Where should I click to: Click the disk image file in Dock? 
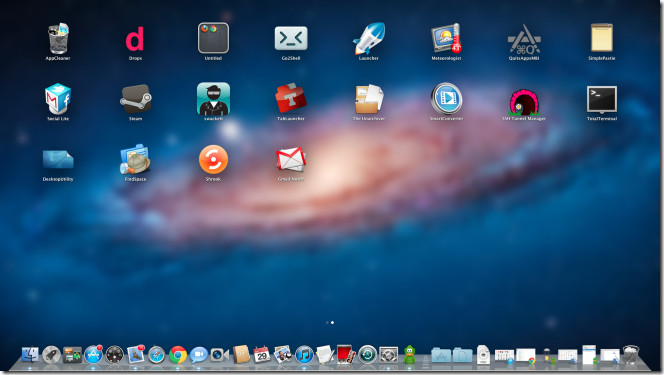pos(483,354)
